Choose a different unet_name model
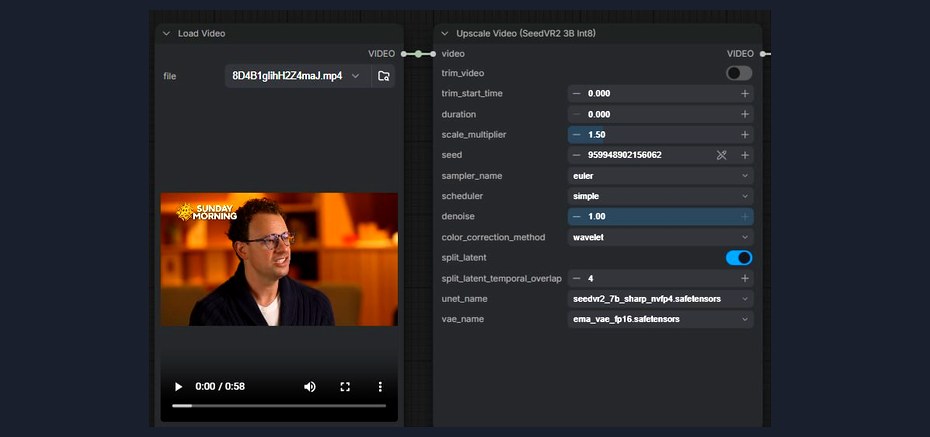930x437 pixels. [x=661, y=299]
